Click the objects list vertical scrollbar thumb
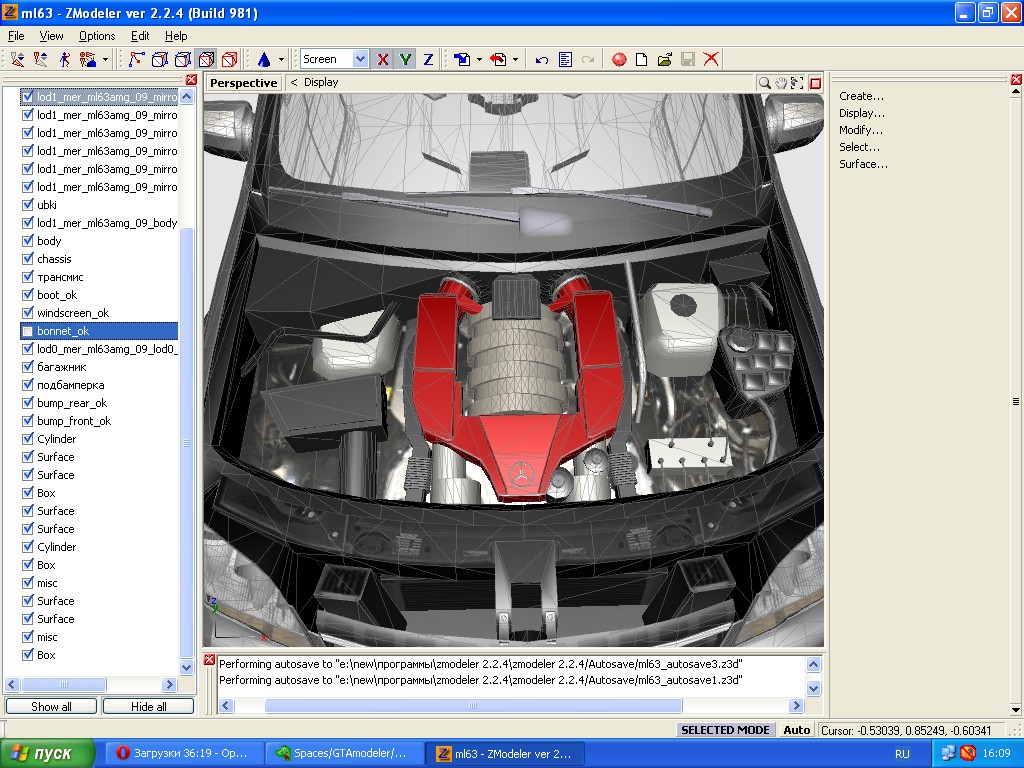 187,443
